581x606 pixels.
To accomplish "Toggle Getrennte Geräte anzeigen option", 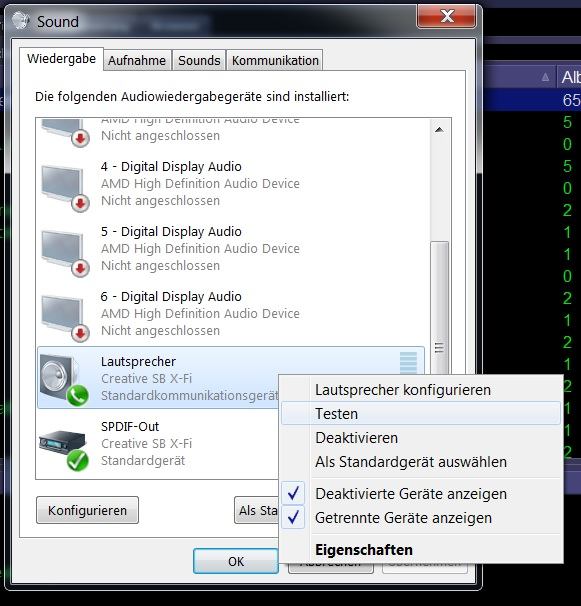I will 421,517.
